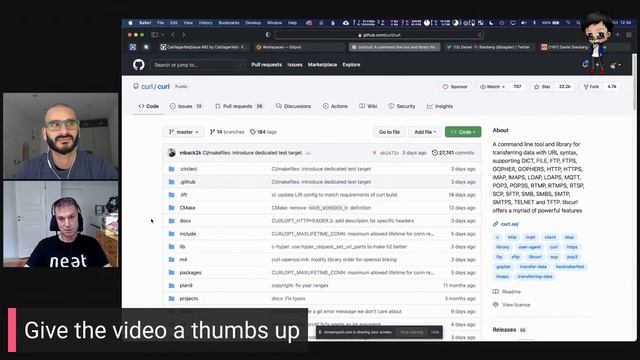Open the Security tab
Screen dimensions: 640x360
click(402, 106)
